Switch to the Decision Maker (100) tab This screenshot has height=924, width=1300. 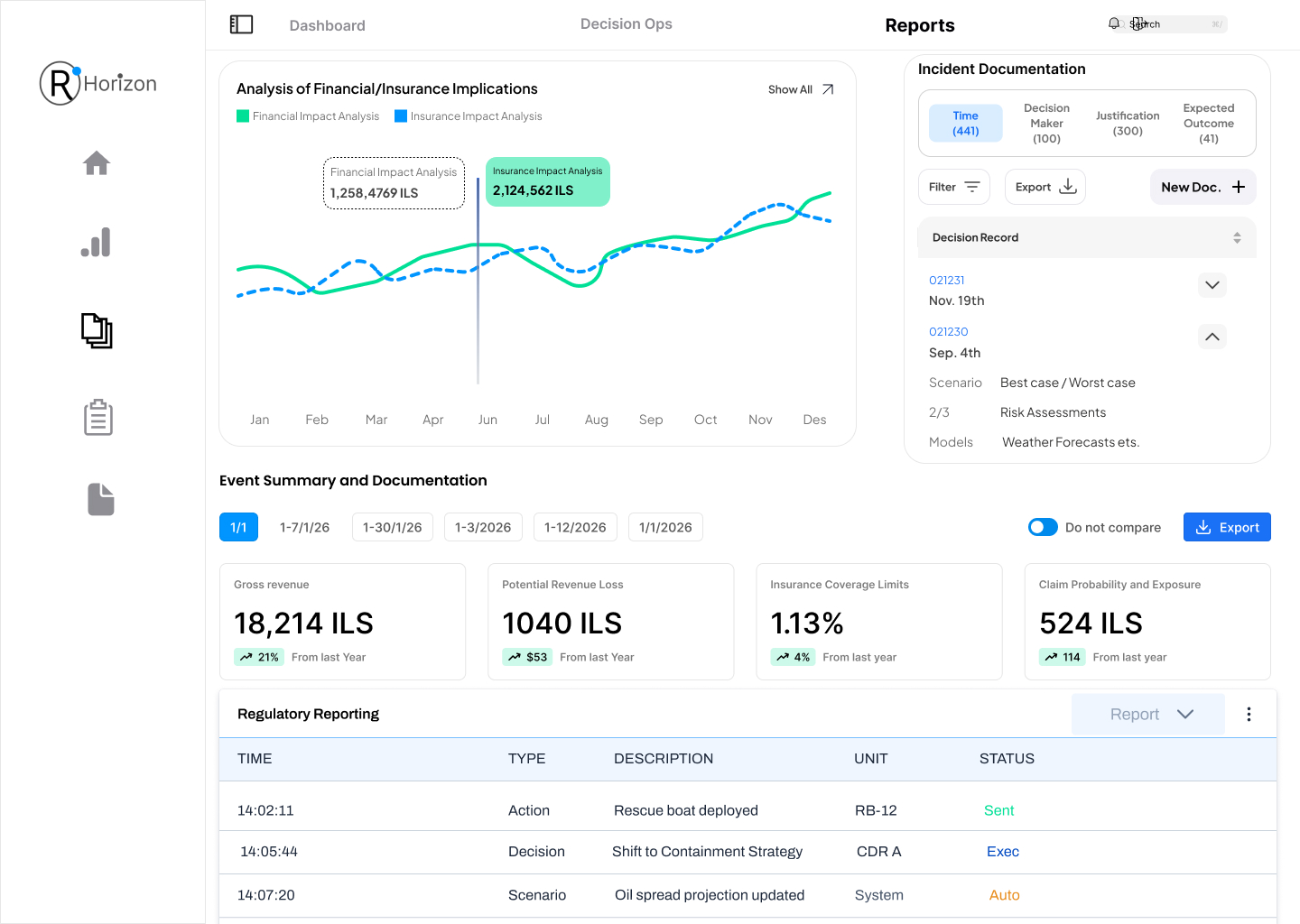[x=1046, y=124]
